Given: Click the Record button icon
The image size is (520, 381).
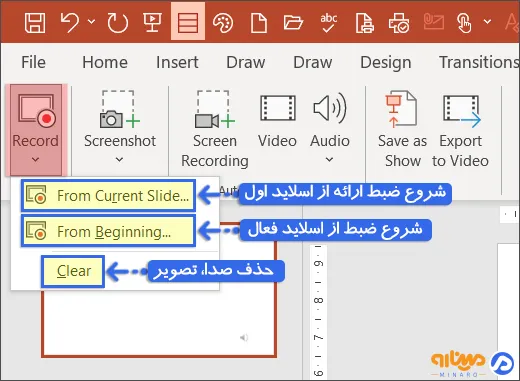Looking at the screenshot, I should tap(37, 111).
